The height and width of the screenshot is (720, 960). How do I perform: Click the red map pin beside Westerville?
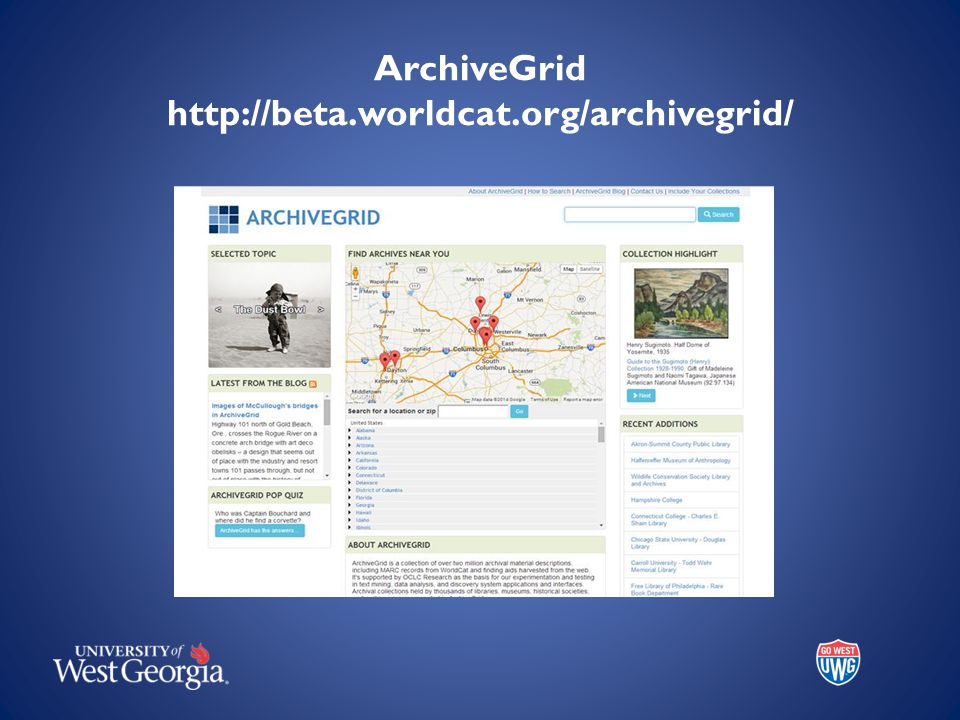493,323
